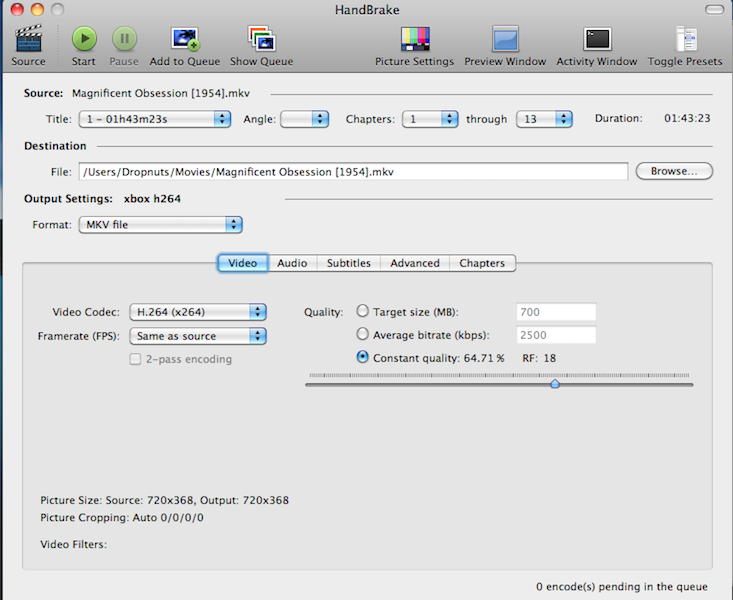The width and height of the screenshot is (733, 600).
Task: Open the Framerate dropdown Same as source
Action: (198, 336)
